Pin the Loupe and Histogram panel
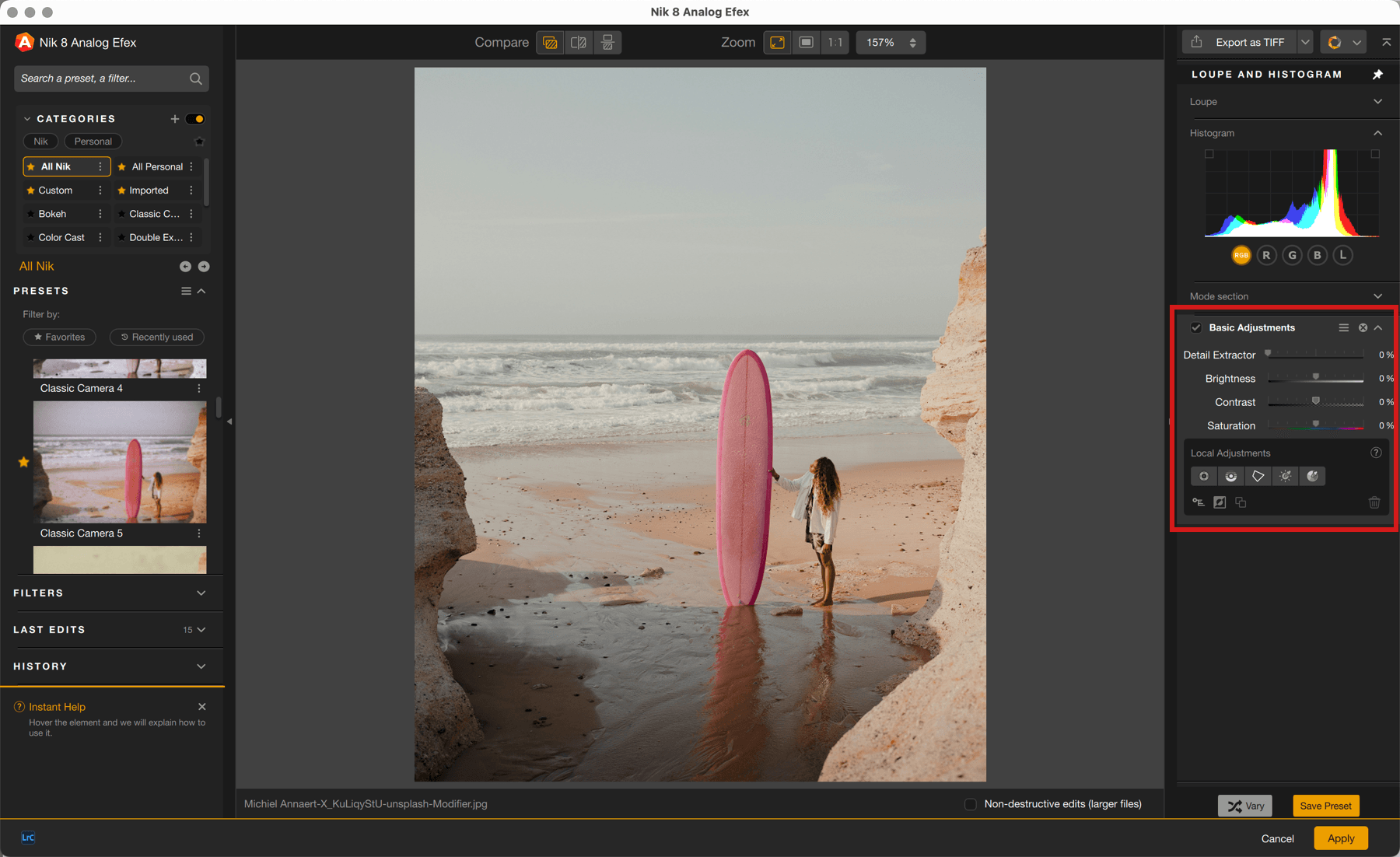1400x857 pixels. [1377, 75]
